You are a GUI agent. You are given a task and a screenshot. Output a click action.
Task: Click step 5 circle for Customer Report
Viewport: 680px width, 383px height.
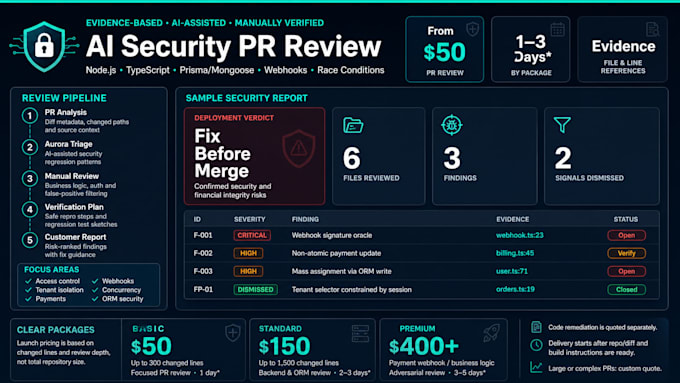coord(29,240)
